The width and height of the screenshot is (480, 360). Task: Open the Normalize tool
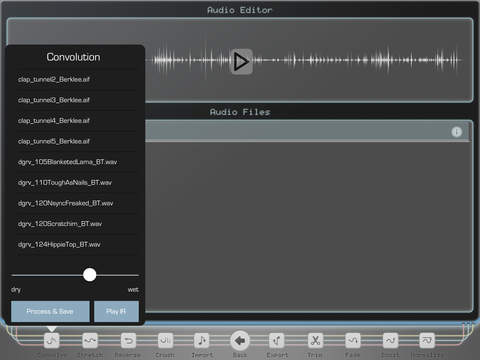(x=427, y=341)
